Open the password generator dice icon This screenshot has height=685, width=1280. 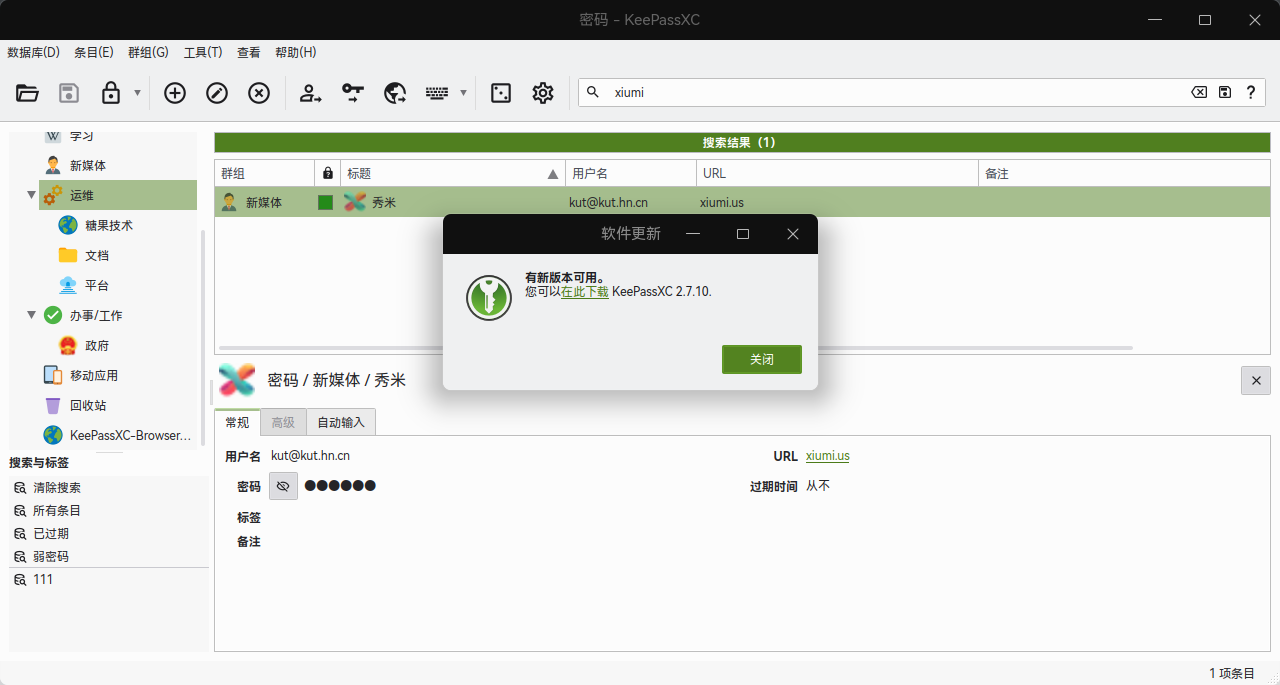pos(501,93)
